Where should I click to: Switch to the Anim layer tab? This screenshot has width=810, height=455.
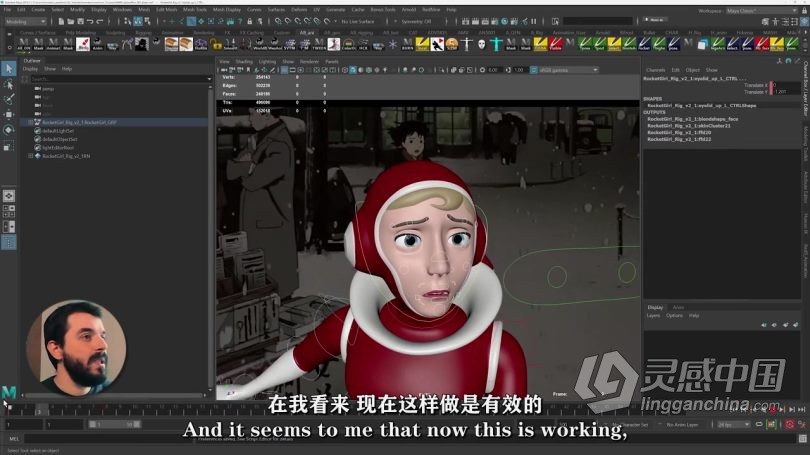(678, 307)
